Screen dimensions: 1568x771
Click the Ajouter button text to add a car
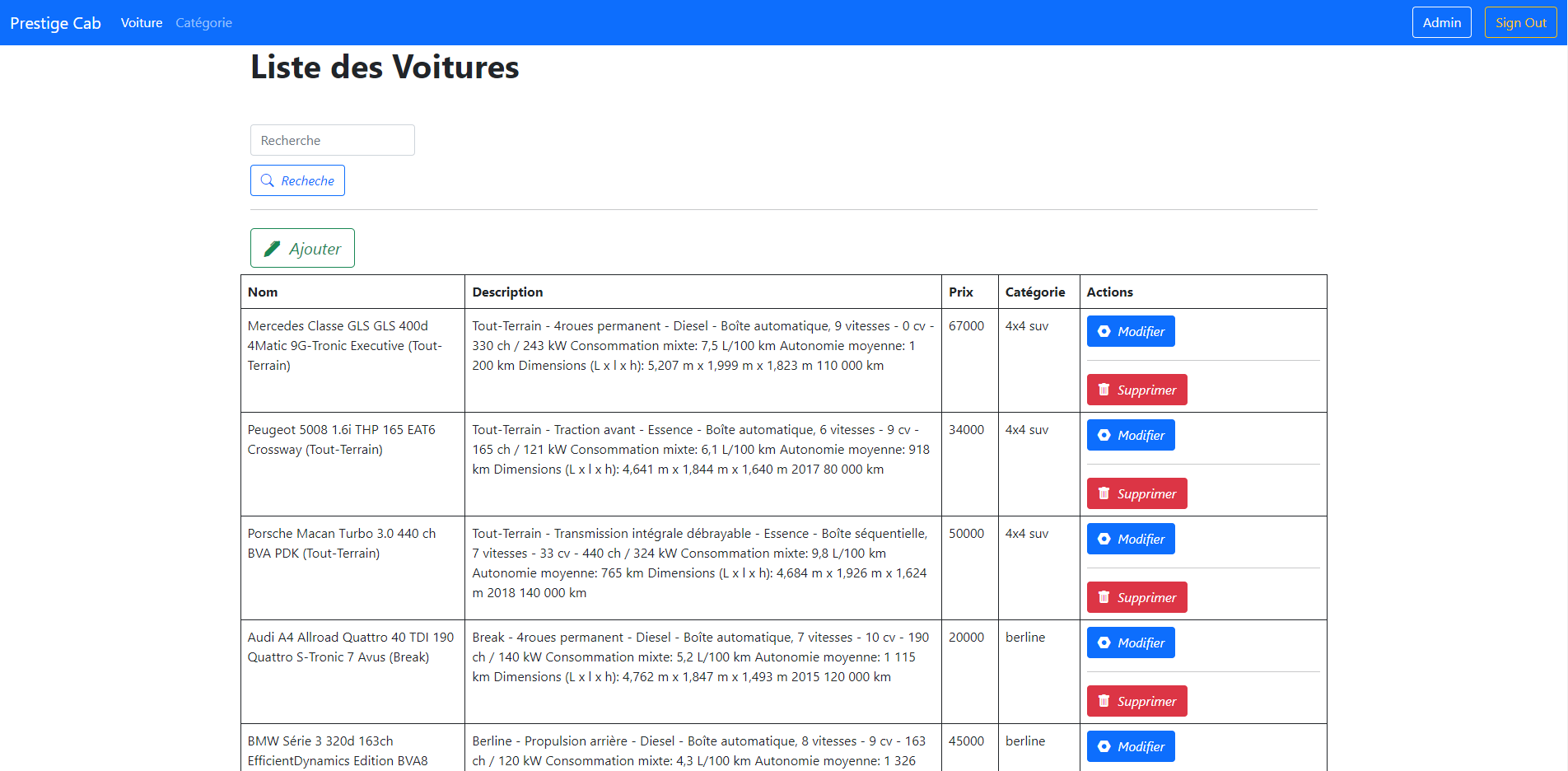point(315,249)
